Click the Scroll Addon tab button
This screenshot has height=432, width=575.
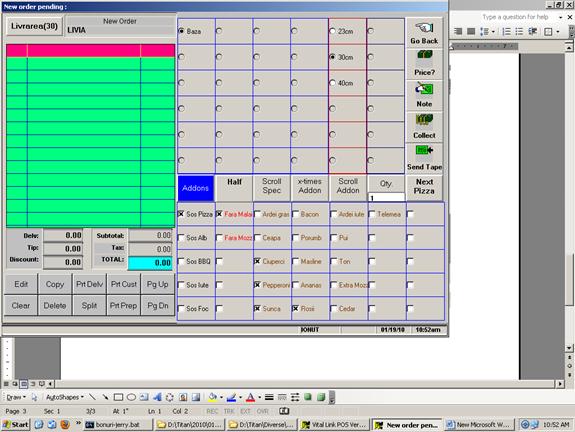tap(348, 188)
